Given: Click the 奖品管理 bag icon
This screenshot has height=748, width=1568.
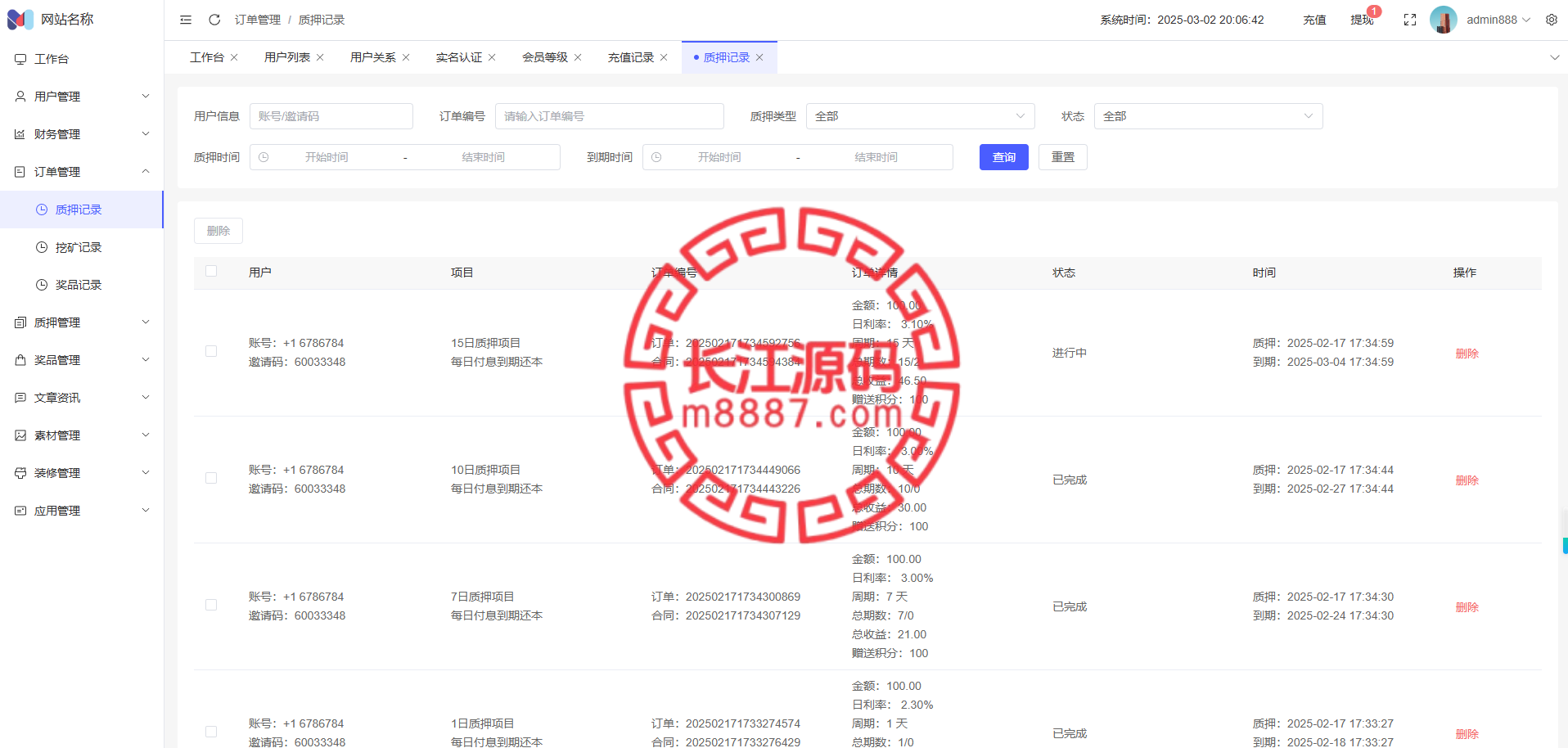Looking at the screenshot, I should pos(20,360).
